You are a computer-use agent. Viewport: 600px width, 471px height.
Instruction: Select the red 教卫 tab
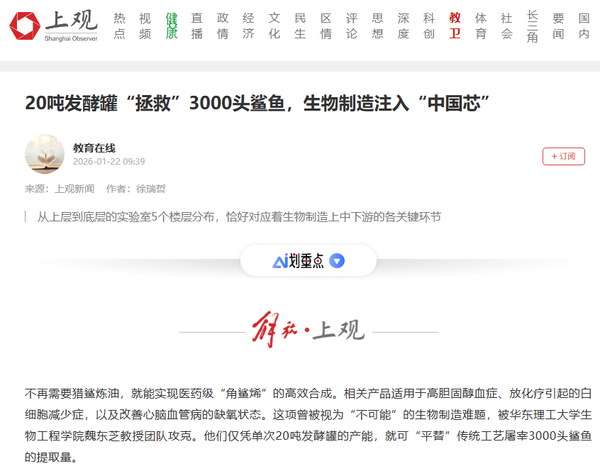tap(455, 26)
